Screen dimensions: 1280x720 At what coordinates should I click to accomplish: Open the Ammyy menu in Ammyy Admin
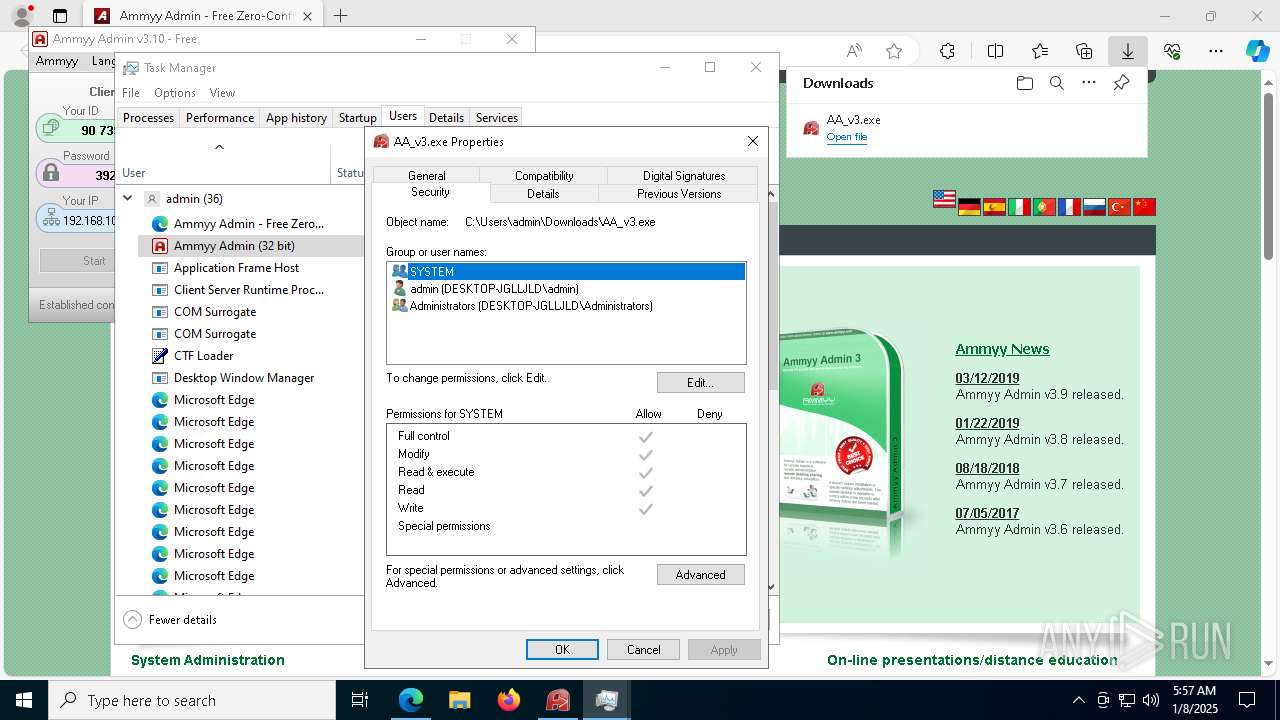click(x=57, y=61)
